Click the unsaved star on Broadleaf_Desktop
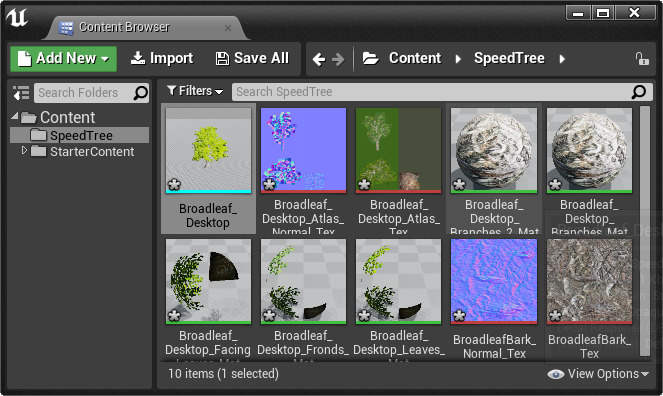The height and width of the screenshot is (396, 663). point(174,185)
